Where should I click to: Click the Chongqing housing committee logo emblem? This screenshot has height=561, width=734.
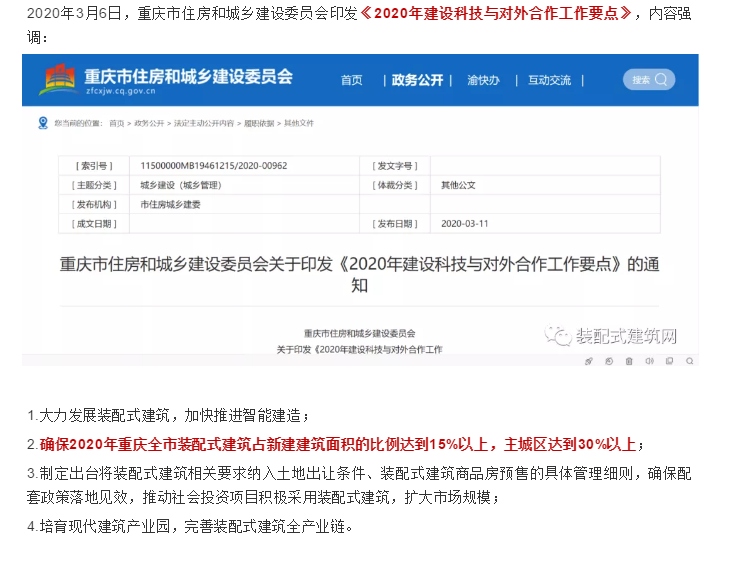59,79
